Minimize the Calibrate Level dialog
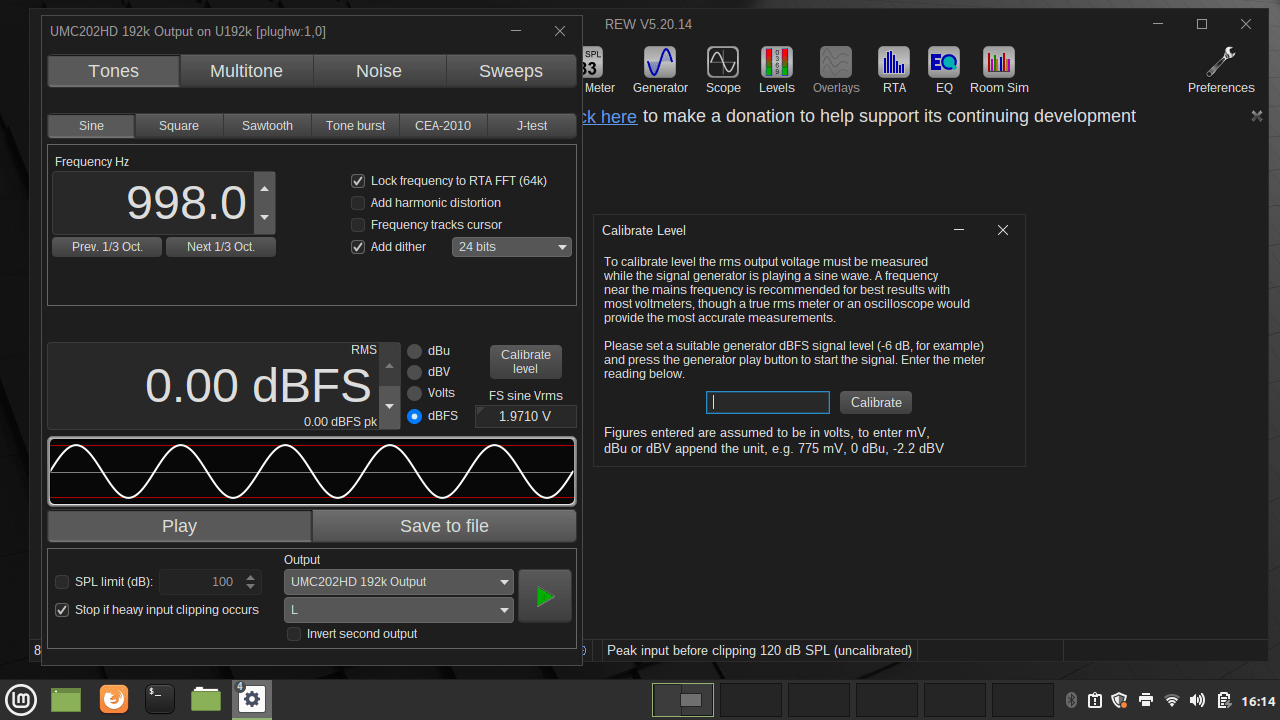This screenshot has height=720, width=1280. [959, 230]
